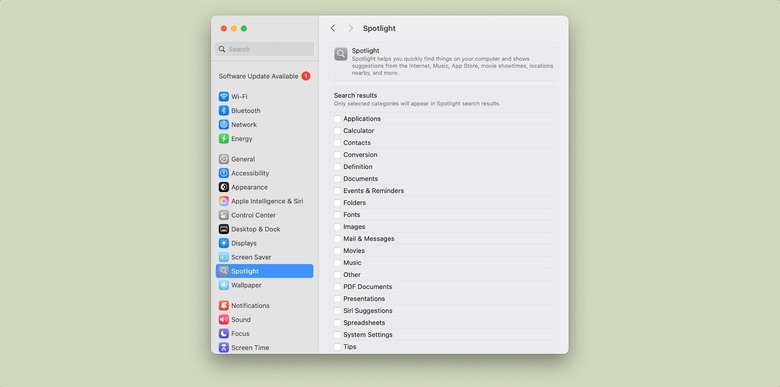This screenshot has width=780, height=387.
Task: Check the Spreadsheets category
Action: (337, 323)
